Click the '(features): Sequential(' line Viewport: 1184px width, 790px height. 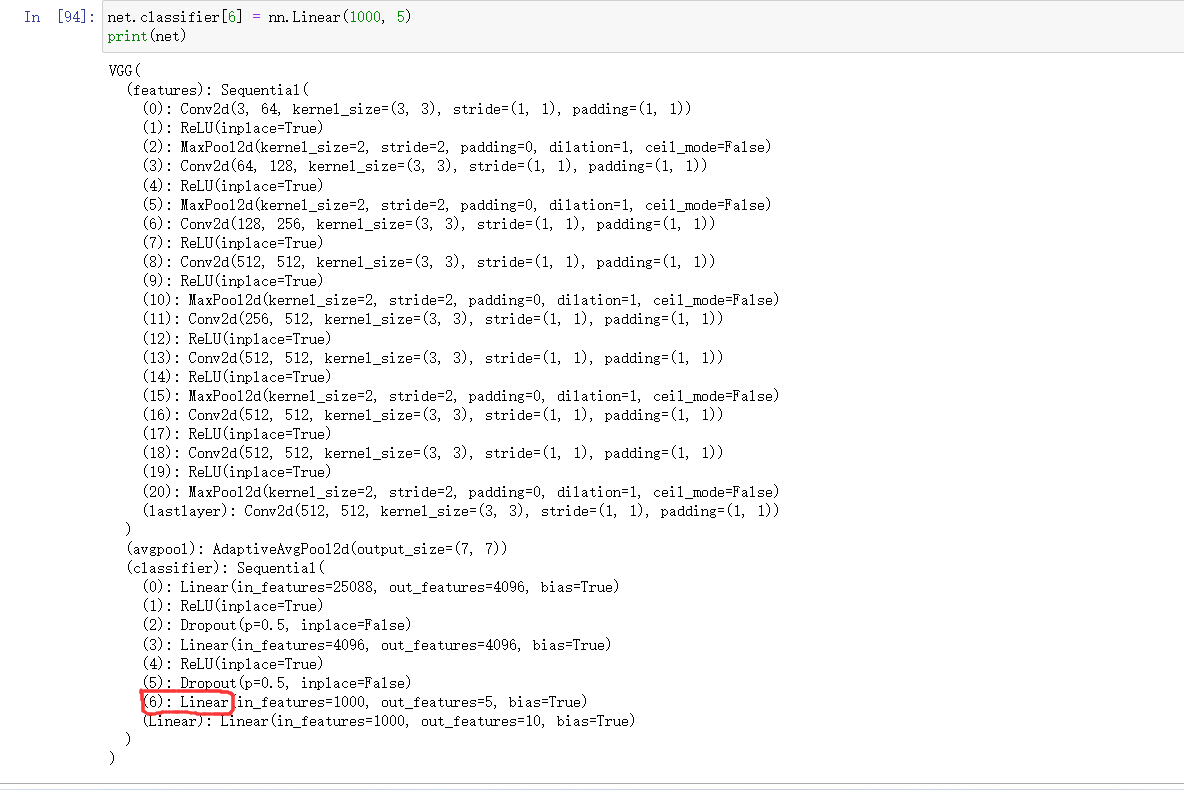[x=217, y=90]
